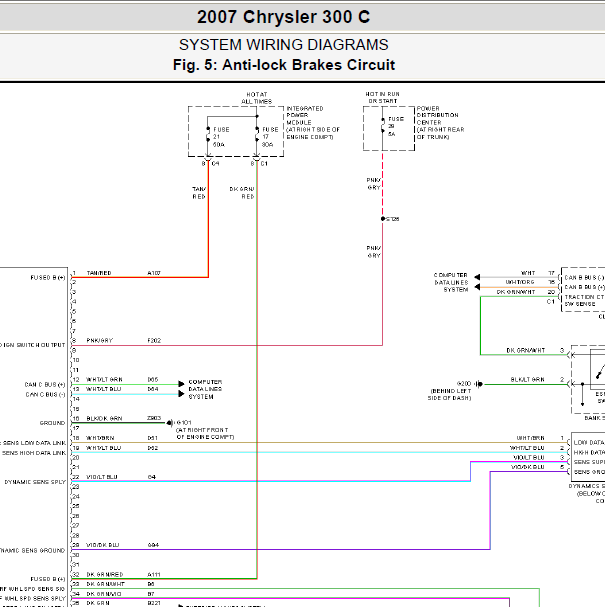Click 'WHT' wire label at pin 17

pos(528,273)
